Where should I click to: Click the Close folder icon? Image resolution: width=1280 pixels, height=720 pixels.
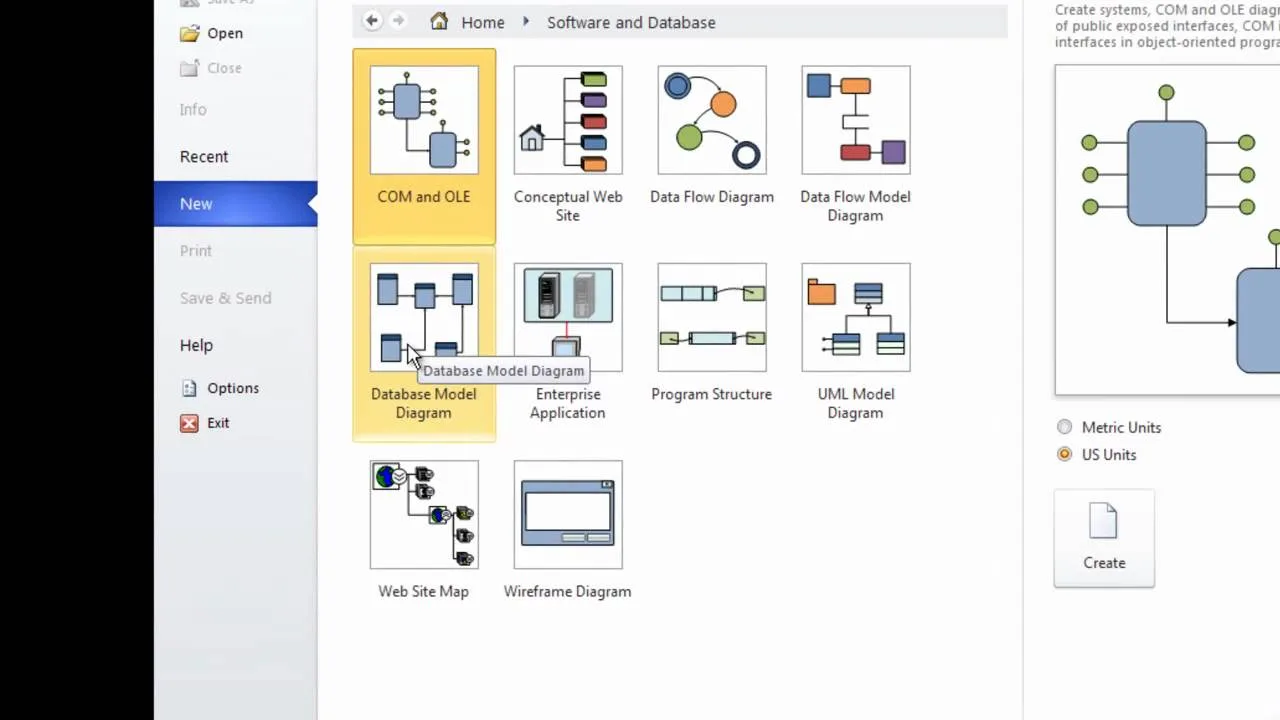(189, 68)
